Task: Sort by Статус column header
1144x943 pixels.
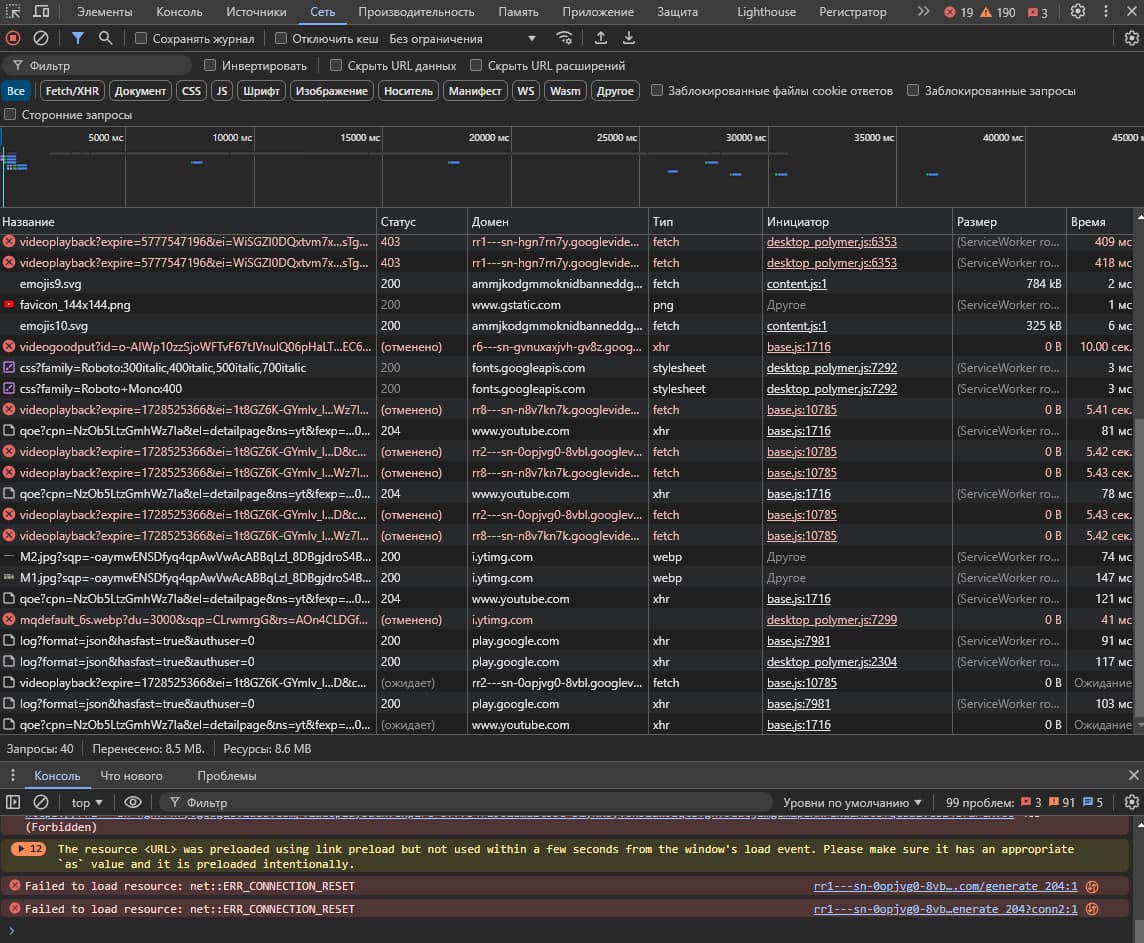Action: tap(421, 222)
